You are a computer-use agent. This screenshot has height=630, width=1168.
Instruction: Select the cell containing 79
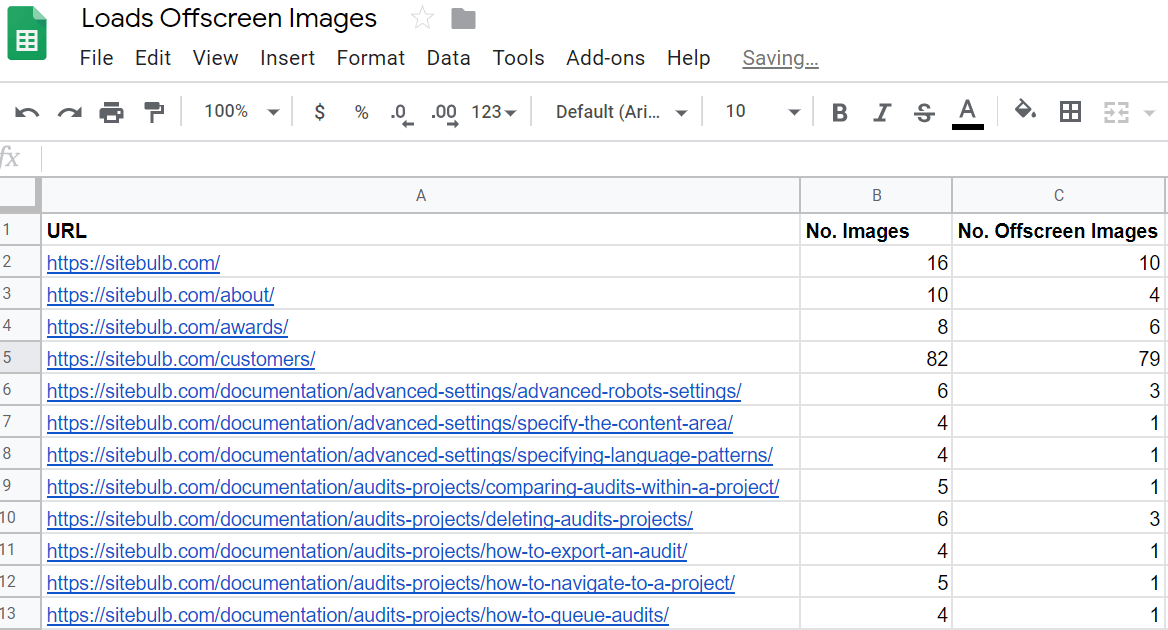(1058, 358)
